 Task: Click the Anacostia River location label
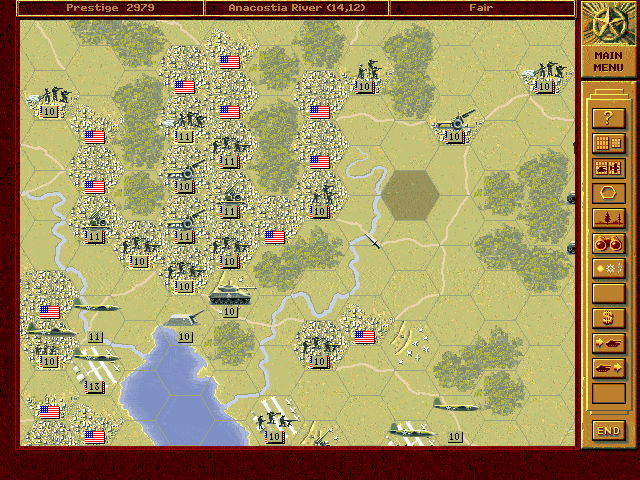tap(296, 8)
